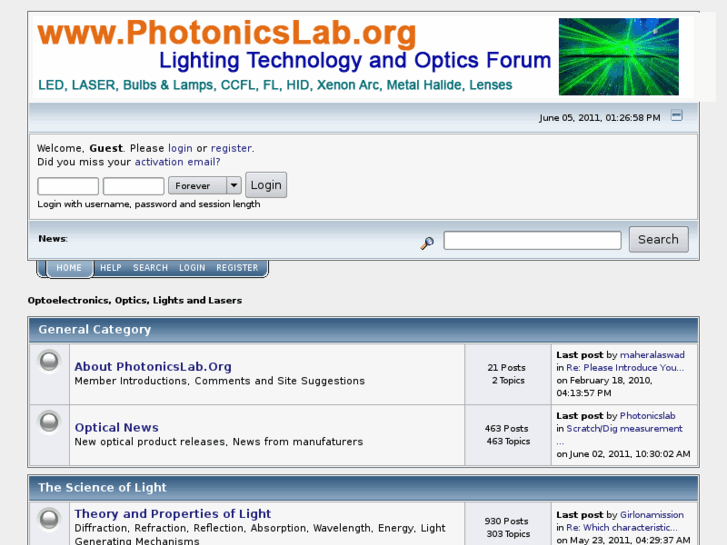Collapse the header using the minus icon

click(676, 115)
